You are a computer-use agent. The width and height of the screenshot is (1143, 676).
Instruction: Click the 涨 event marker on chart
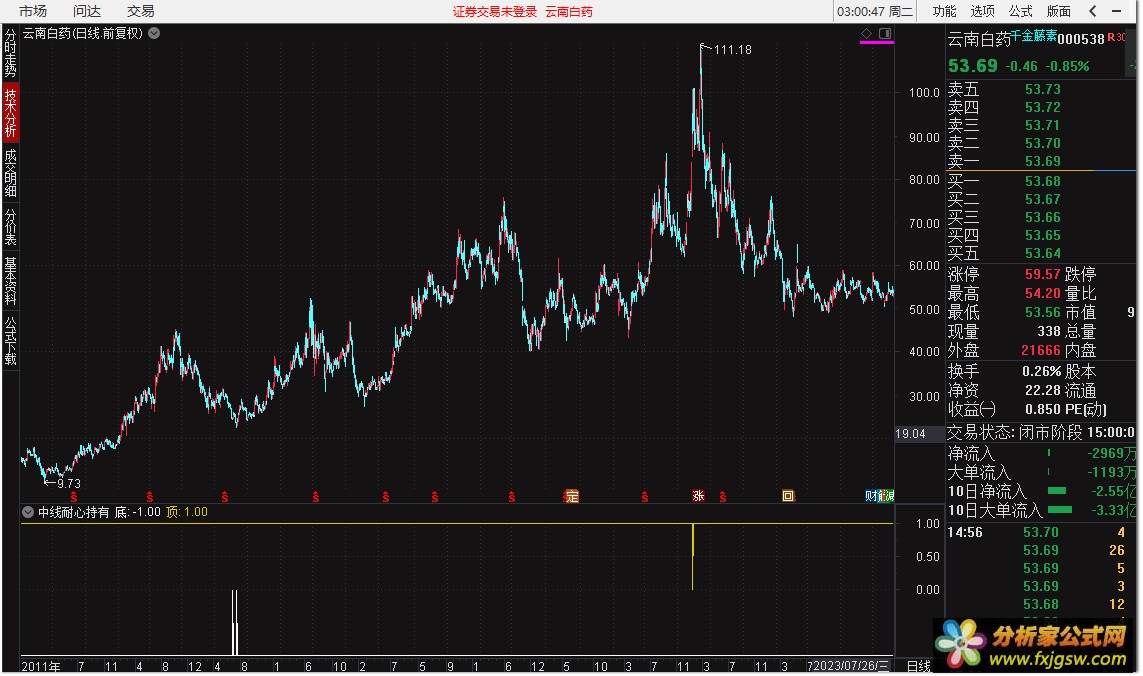pyautogui.click(x=698, y=496)
